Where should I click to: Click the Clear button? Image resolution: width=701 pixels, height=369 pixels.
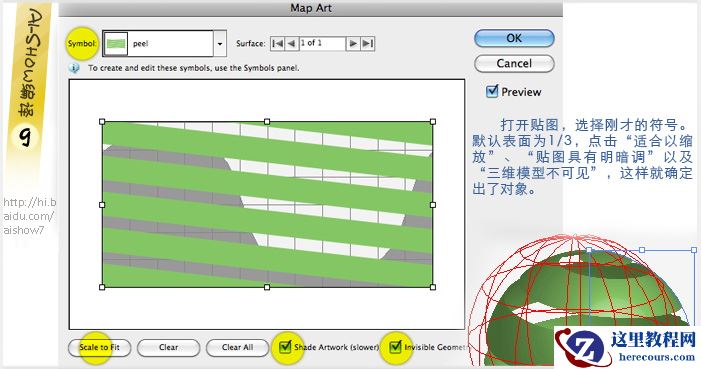pos(169,347)
